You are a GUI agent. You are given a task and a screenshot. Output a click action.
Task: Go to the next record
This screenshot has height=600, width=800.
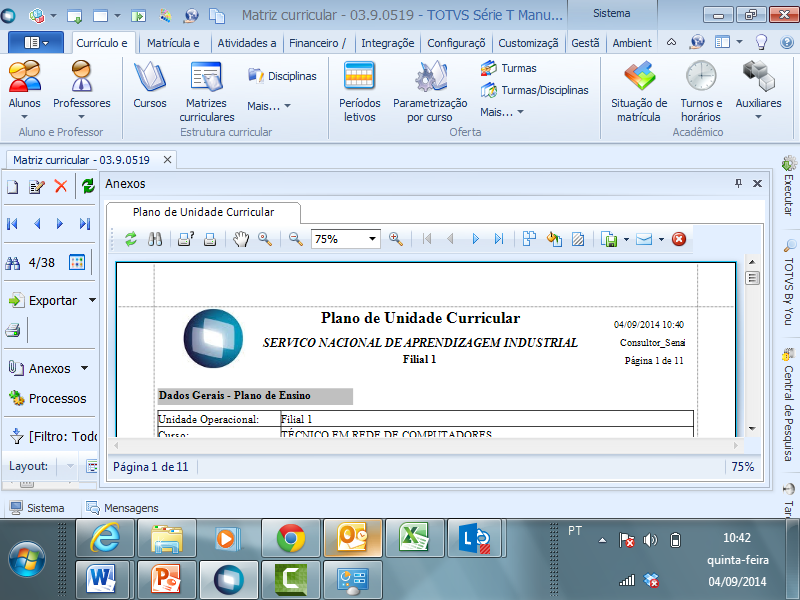[x=60, y=223]
